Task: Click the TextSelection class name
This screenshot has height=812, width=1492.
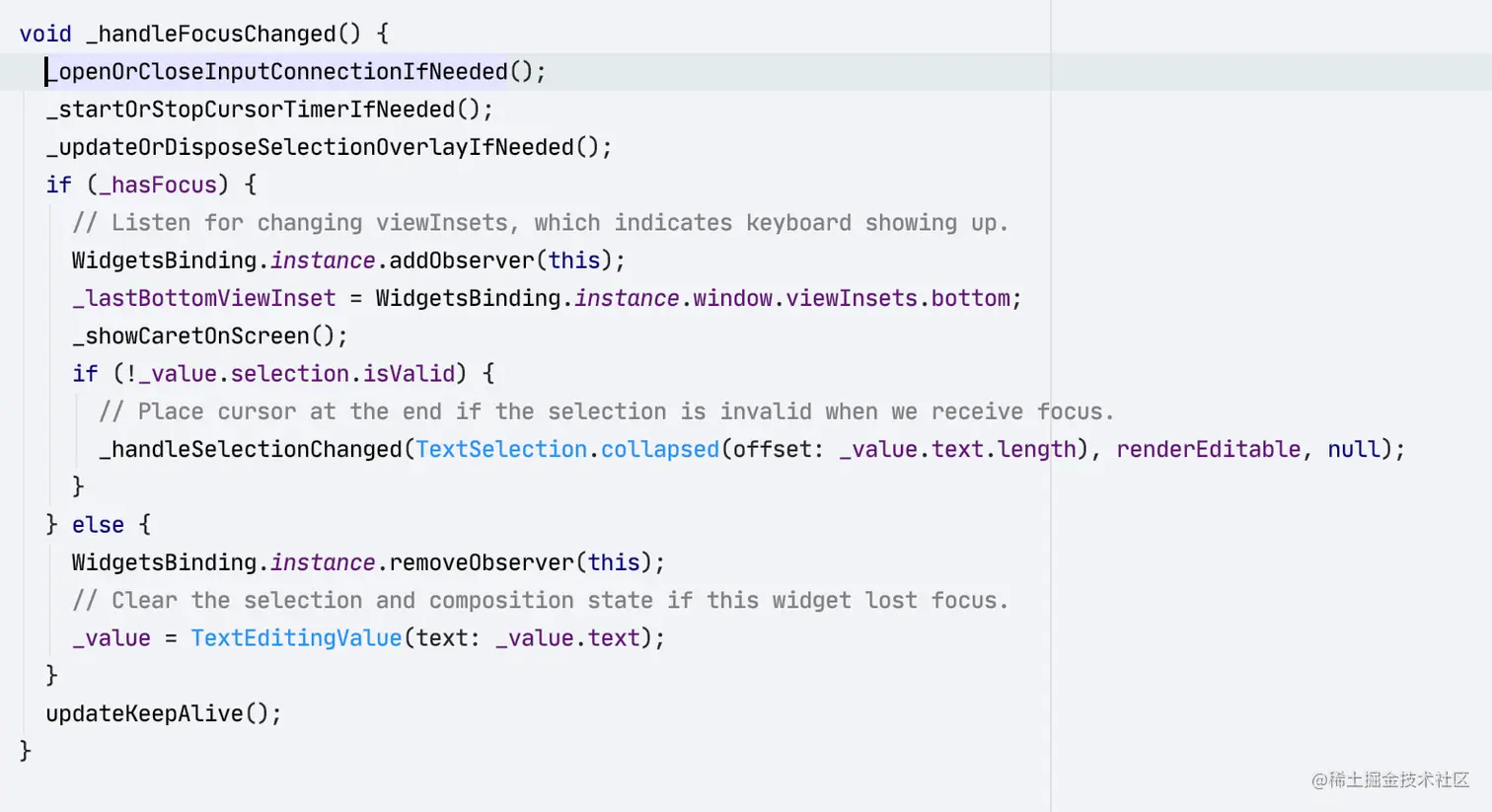Action: coord(501,449)
